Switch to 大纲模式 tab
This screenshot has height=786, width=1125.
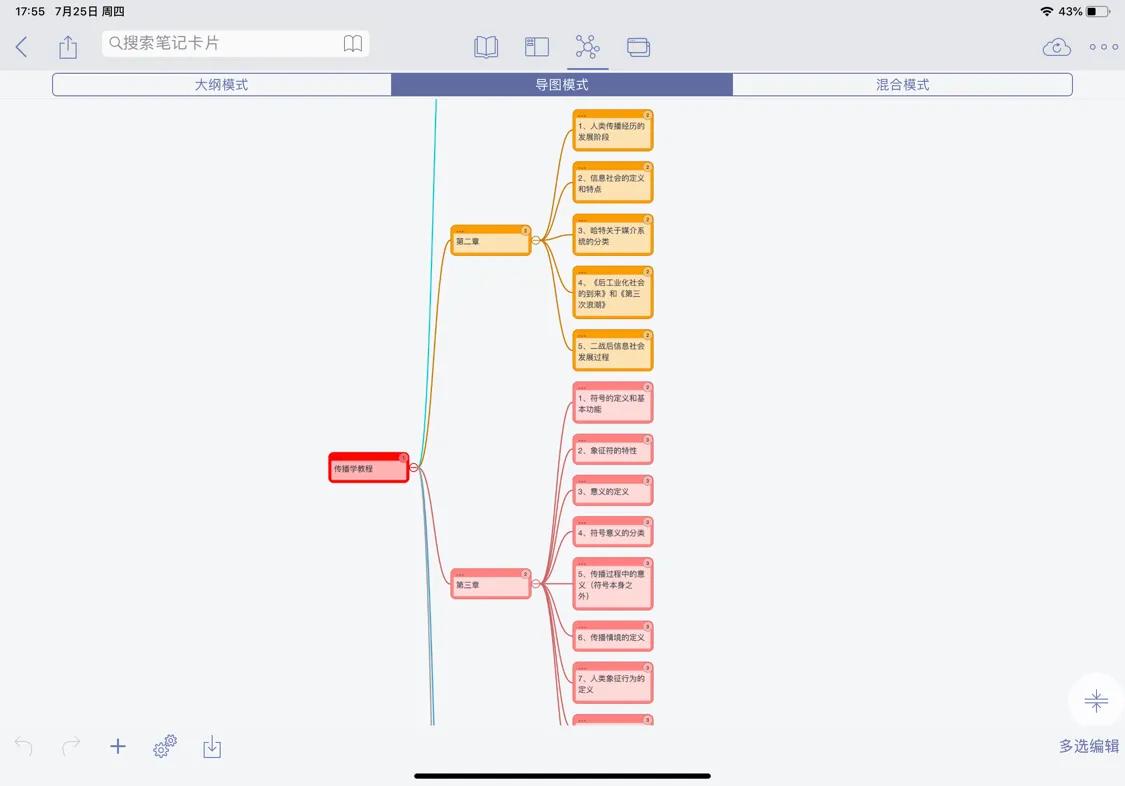click(220, 84)
